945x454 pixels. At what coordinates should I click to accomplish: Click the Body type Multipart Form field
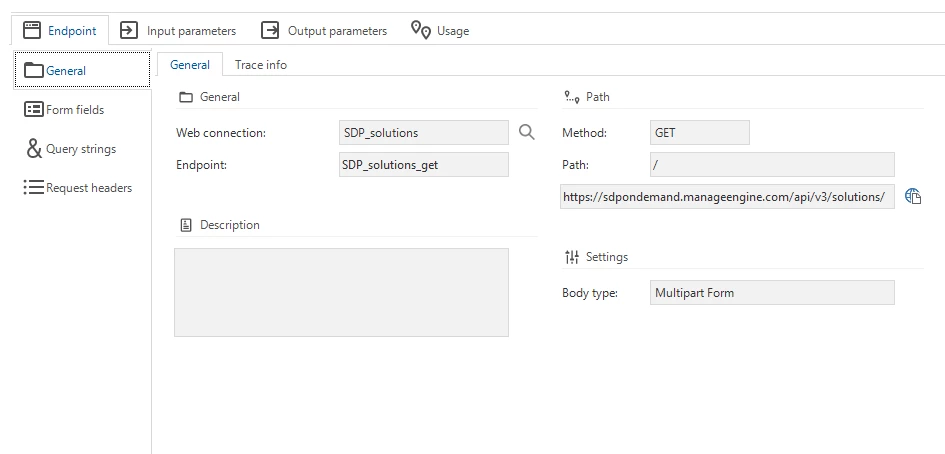[x=772, y=293]
